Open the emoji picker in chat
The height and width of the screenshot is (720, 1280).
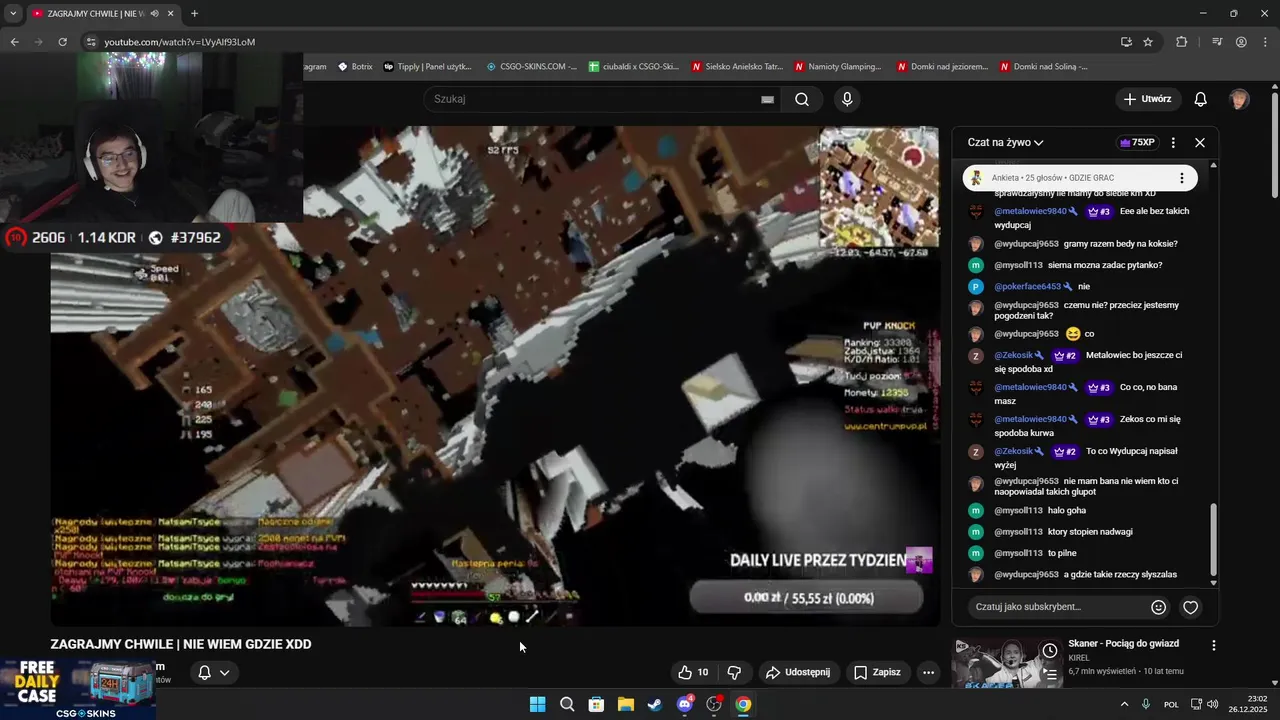click(x=1159, y=607)
